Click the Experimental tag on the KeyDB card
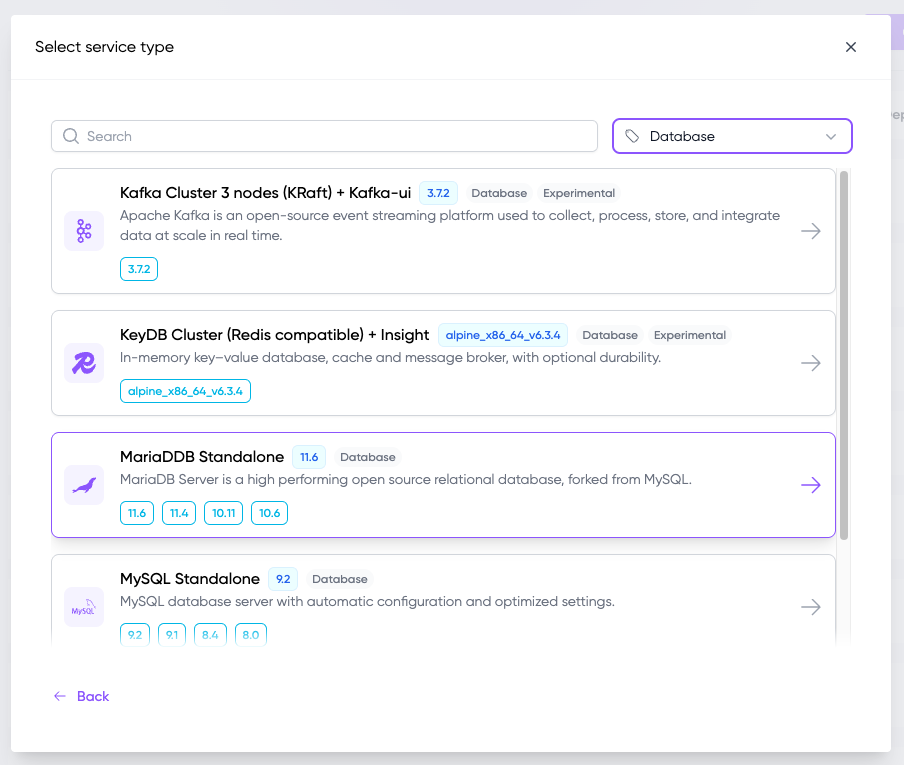 (690, 336)
